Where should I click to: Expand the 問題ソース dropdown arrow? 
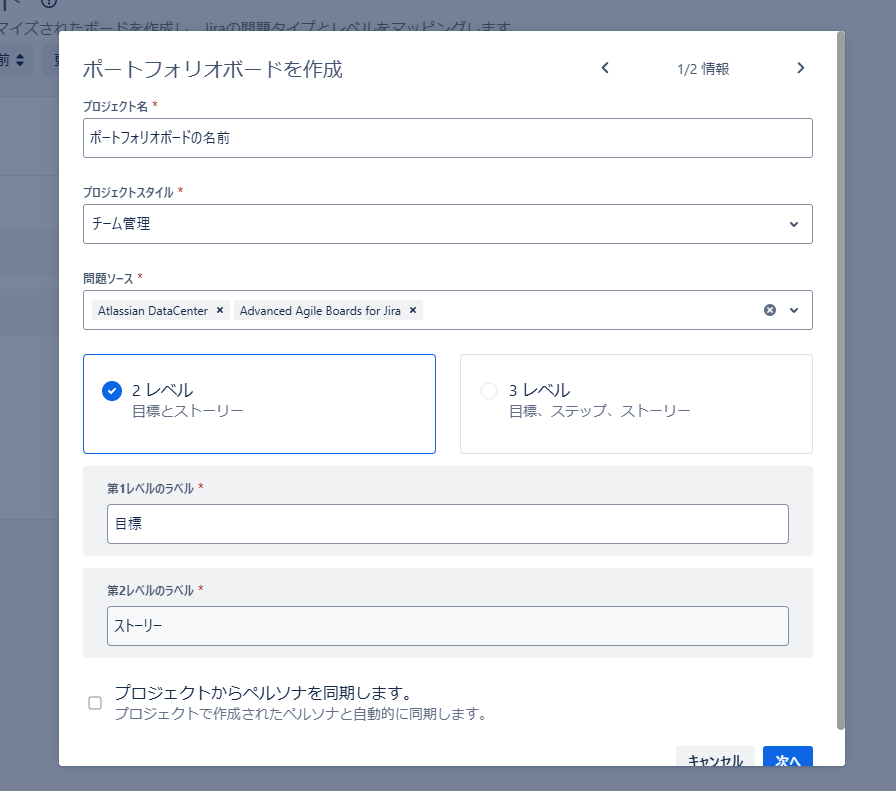794,310
